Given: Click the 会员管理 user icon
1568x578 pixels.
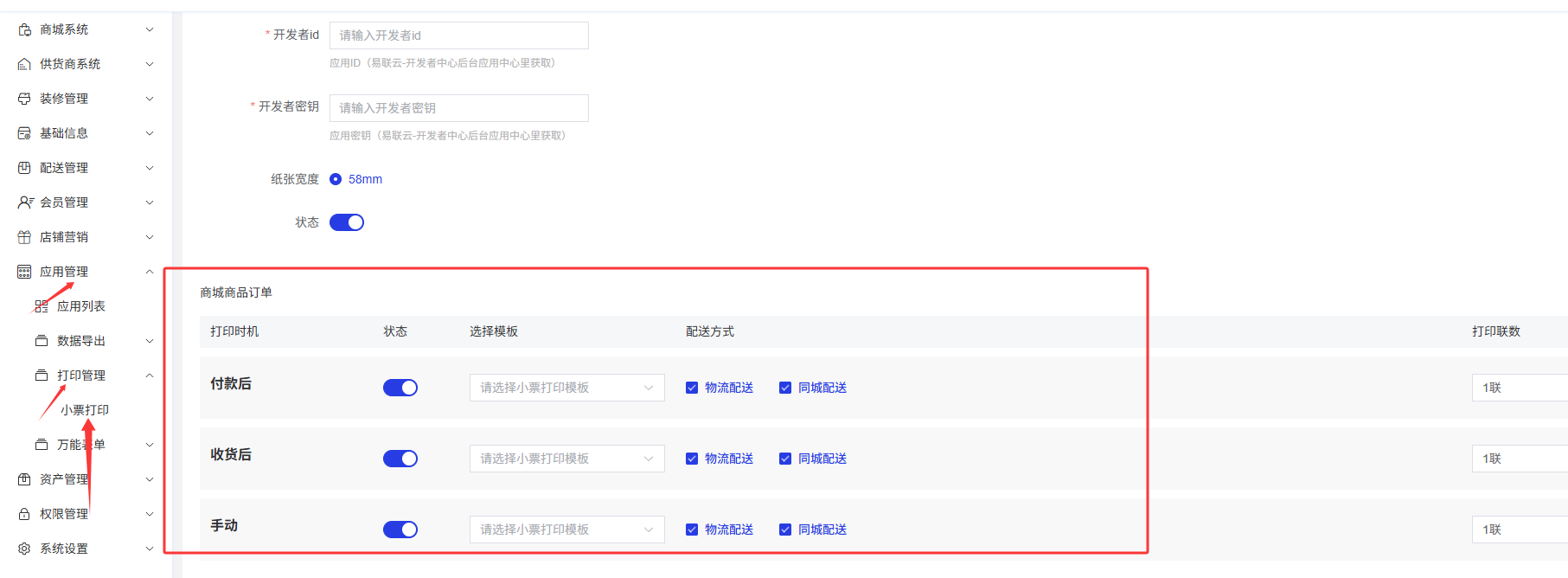Looking at the screenshot, I should point(25,202).
